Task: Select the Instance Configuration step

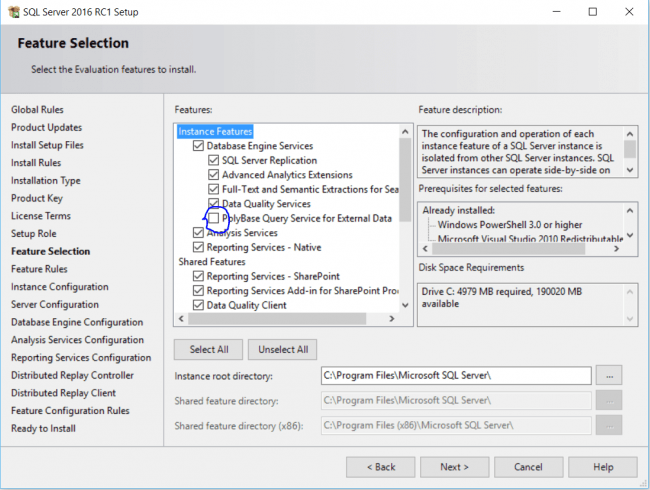Action: pos(60,287)
